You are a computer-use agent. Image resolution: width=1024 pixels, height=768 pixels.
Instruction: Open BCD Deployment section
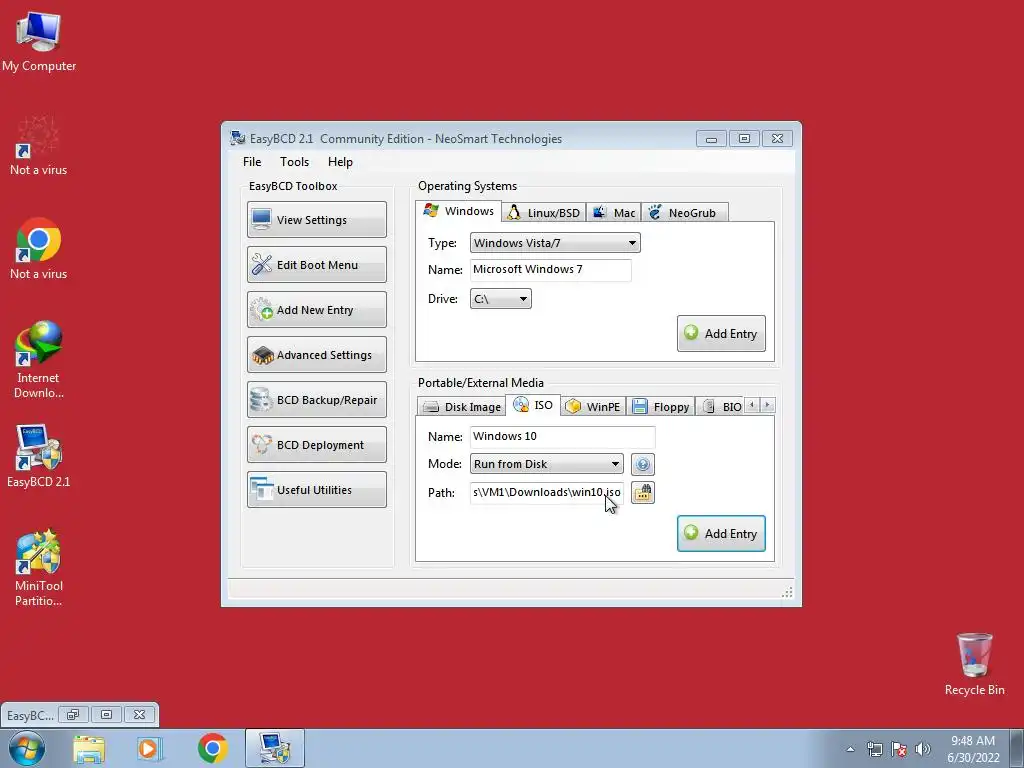coord(317,445)
